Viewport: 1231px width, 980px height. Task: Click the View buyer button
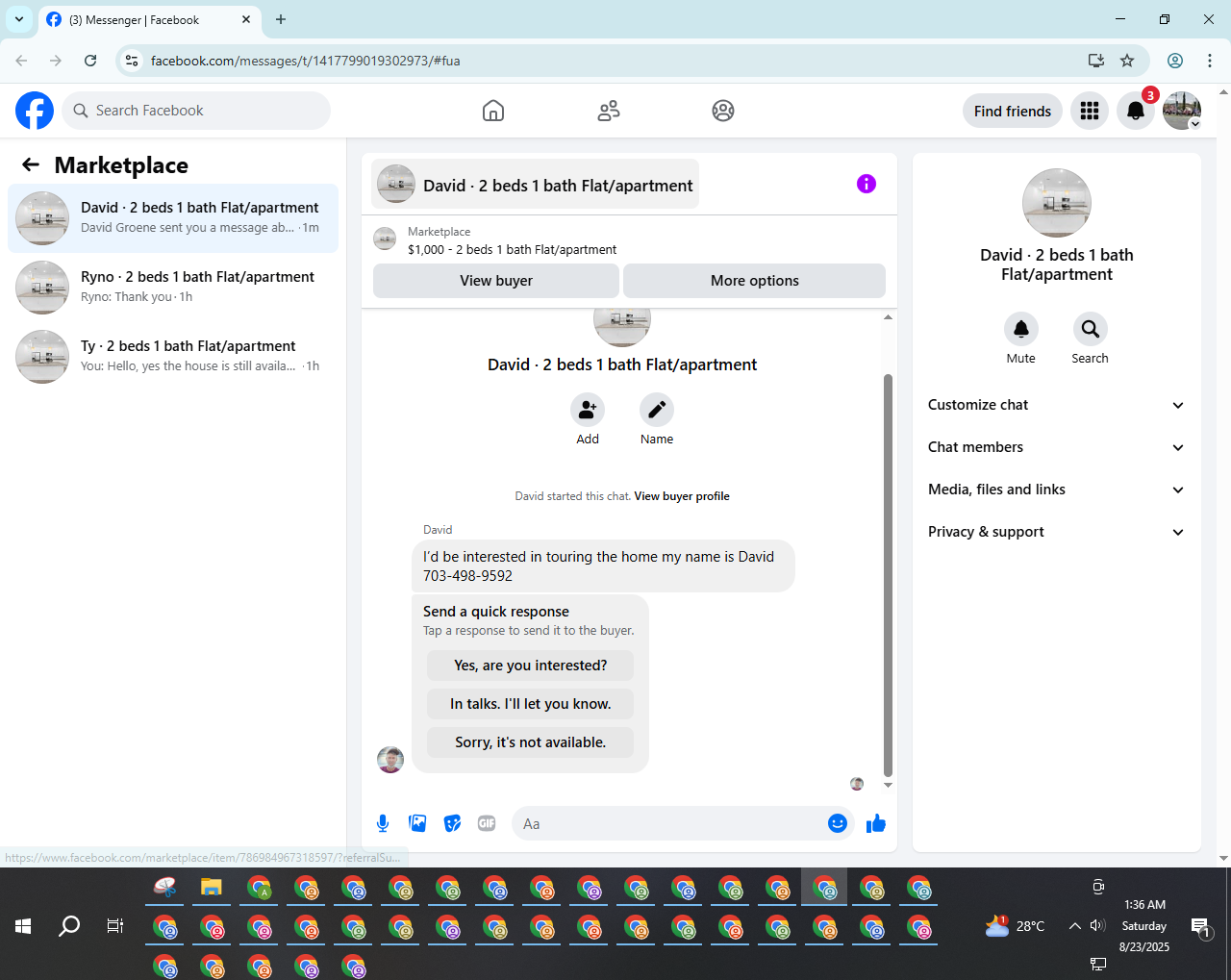tap(496, 281)
